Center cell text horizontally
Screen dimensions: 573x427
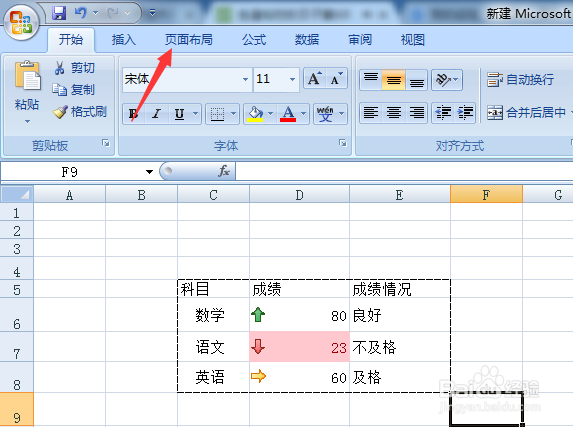coord(394,113)
